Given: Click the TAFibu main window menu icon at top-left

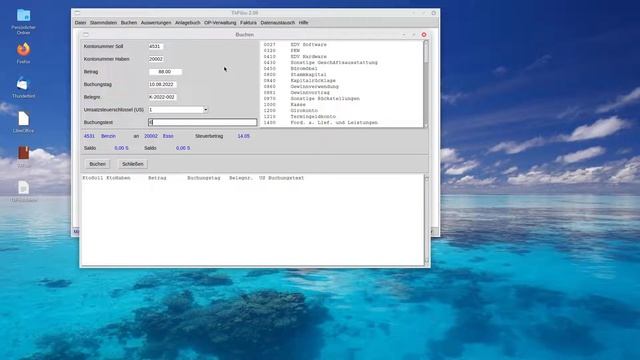Looking at the screenshot, I should coord(77,13).
